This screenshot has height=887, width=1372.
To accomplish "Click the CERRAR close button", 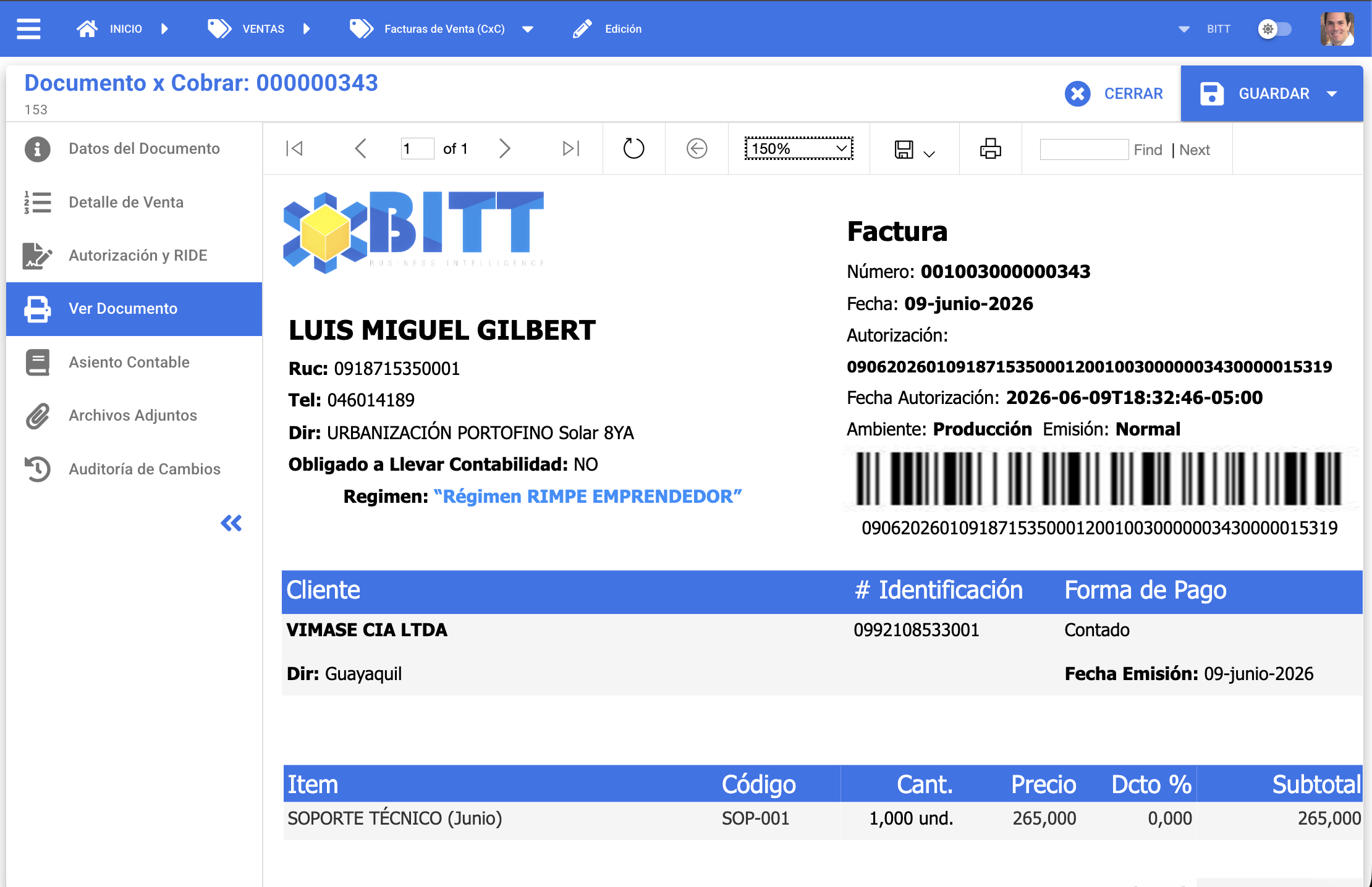I will (x=1114, y=94).
